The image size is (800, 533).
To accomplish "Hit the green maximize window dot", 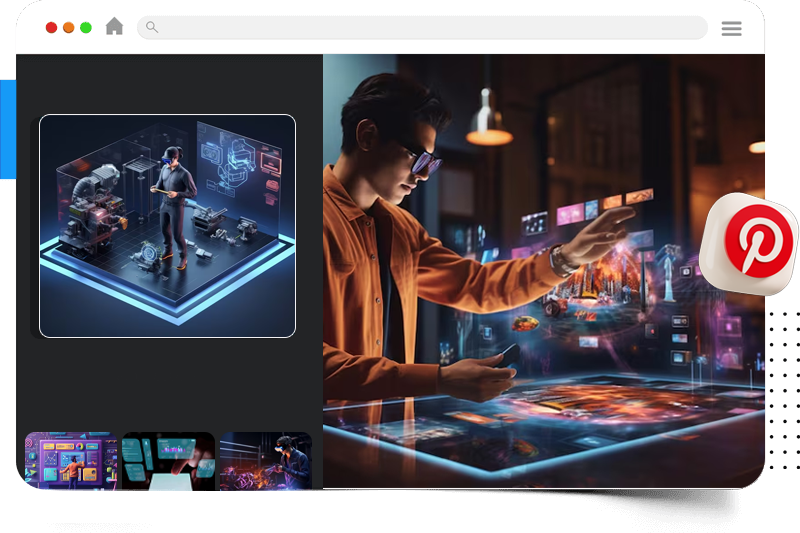I will [86, 27].
